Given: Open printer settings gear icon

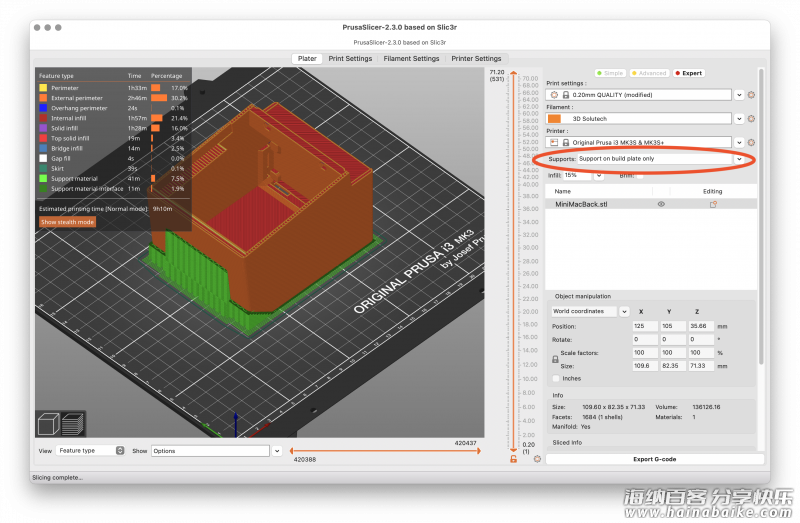Looking at the screenshot, I should click(751, 142).
